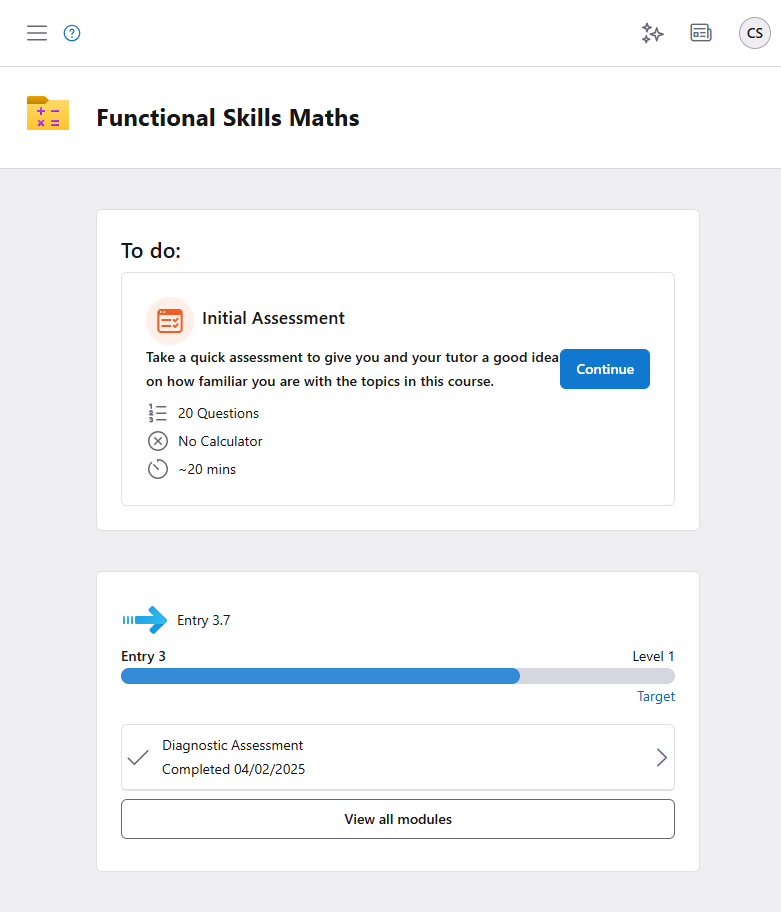Open the Diagnostic Assessment completed row
This screenshot has height=912, width=781.
pos(398,757)
